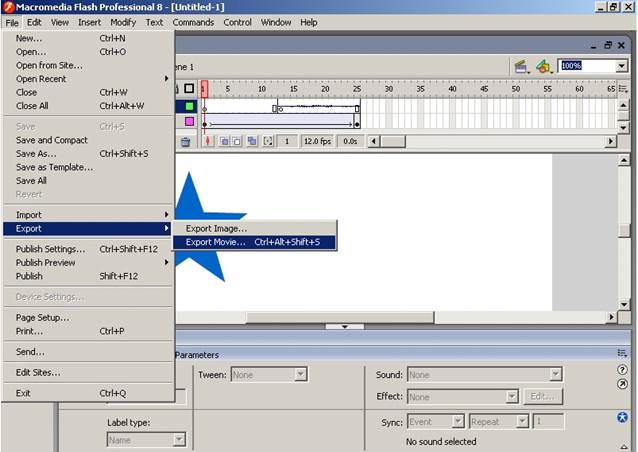The height and width of the screenshot is (452, 638).
Task: Expand the Import submenu
Action: (89, 215)
